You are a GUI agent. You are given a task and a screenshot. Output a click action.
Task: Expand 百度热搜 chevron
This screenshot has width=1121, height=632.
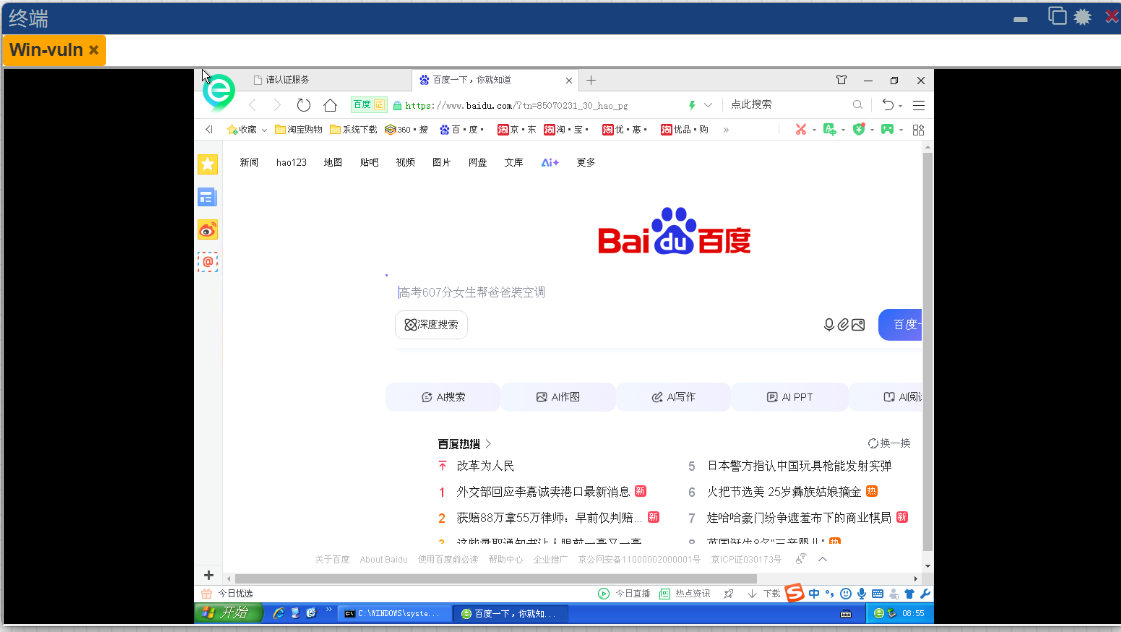pos(488,444)
